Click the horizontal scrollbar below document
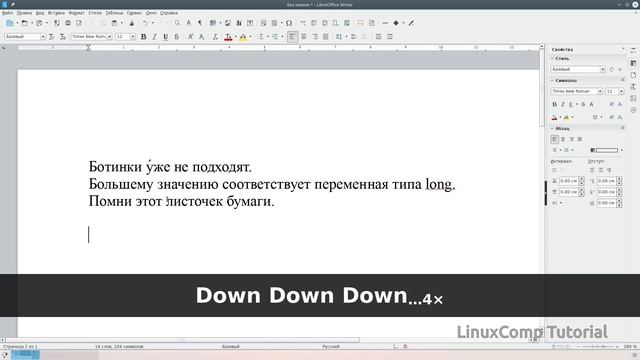 [x=182, y=340]
